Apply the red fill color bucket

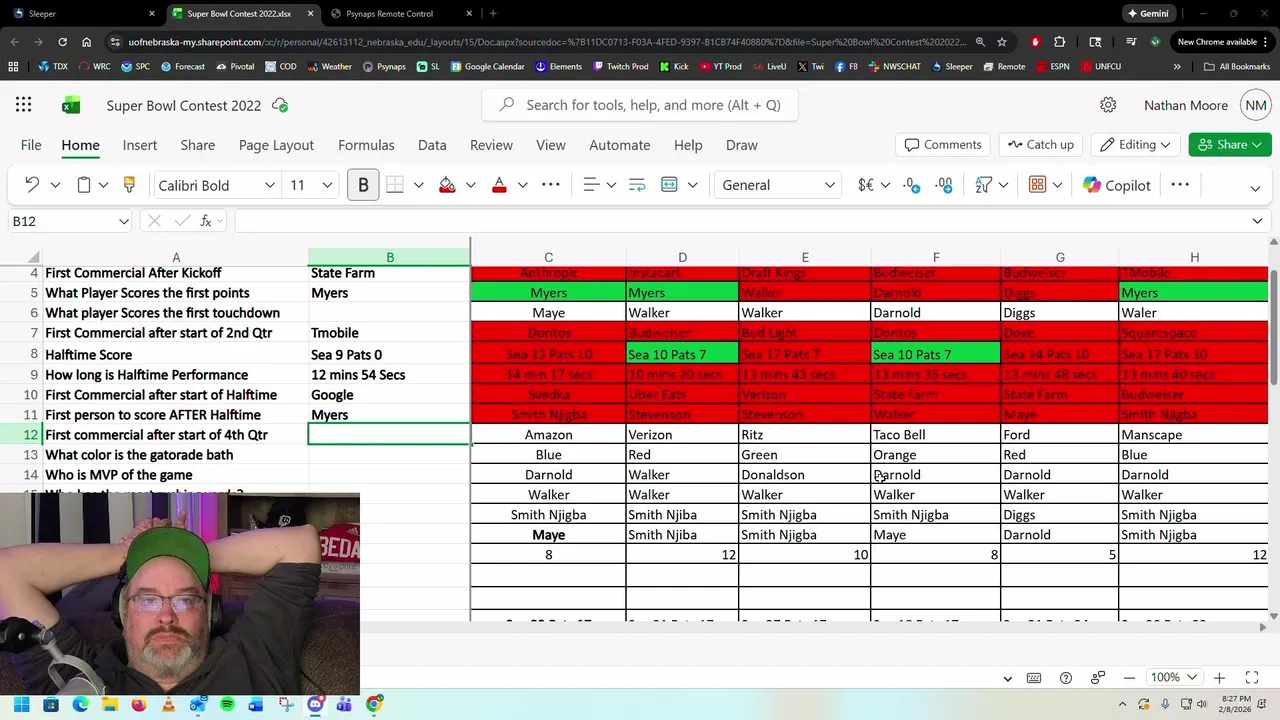pyautogui.click(x=447, y=185)
